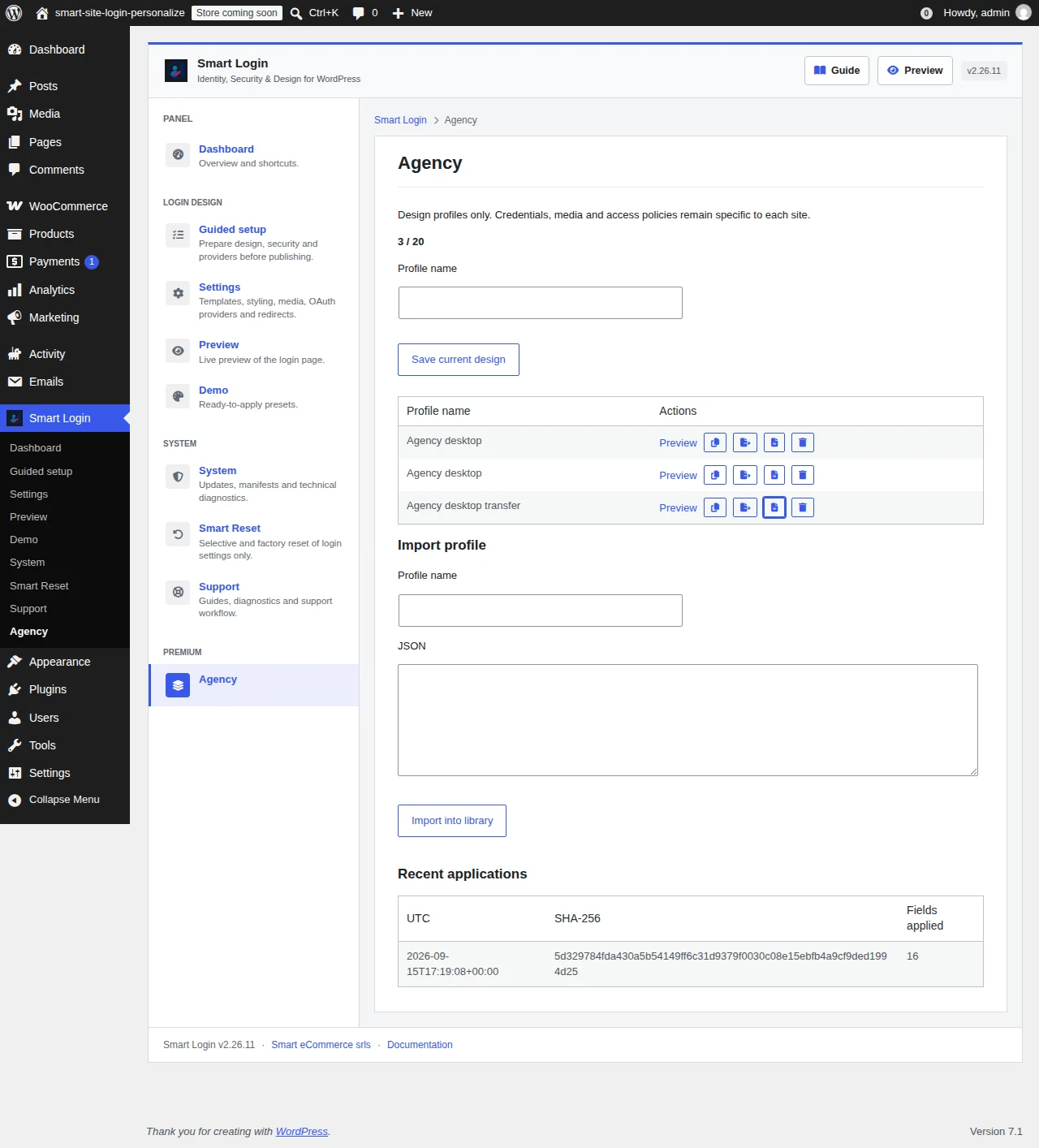Focus the Profile name field above Save current design
Image resolution: width=1039 pixels, height=1148 pixels.
point(541,303)
